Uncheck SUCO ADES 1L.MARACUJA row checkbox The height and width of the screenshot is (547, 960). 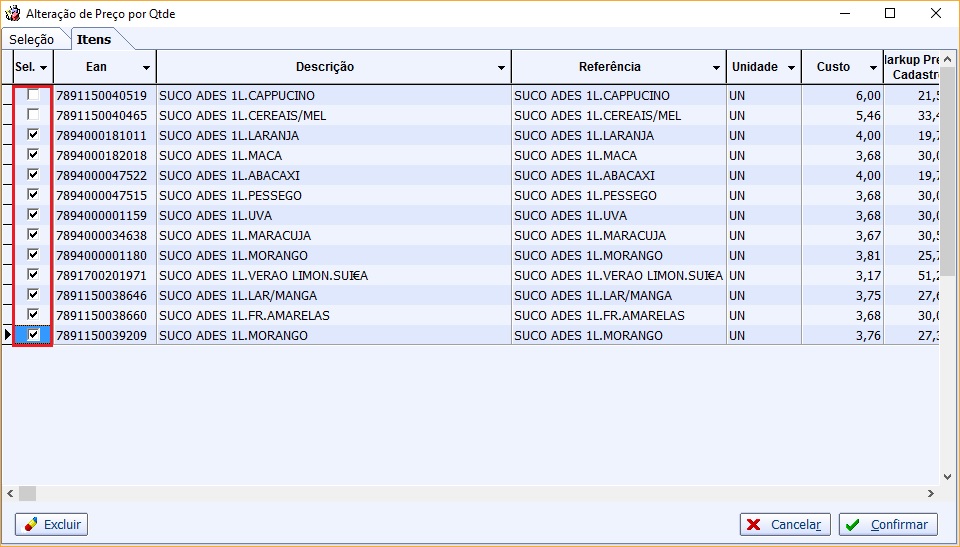pos(34,235)
